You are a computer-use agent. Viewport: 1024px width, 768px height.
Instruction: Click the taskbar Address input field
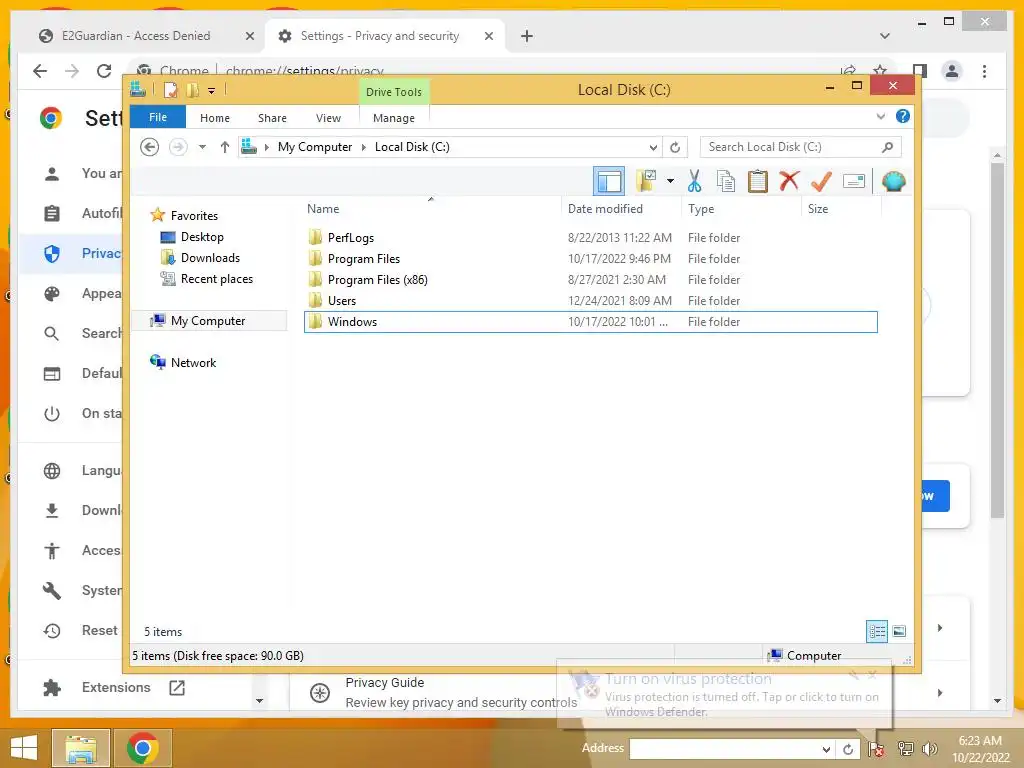(x=724, y=748)
